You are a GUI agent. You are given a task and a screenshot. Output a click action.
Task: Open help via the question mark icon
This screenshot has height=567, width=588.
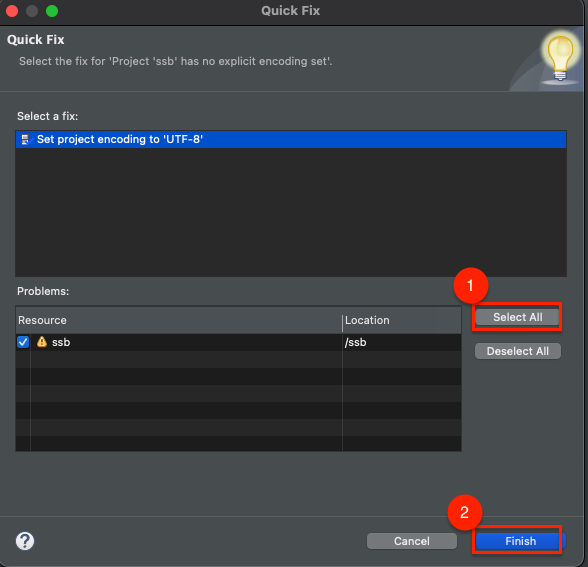point(25,541)
